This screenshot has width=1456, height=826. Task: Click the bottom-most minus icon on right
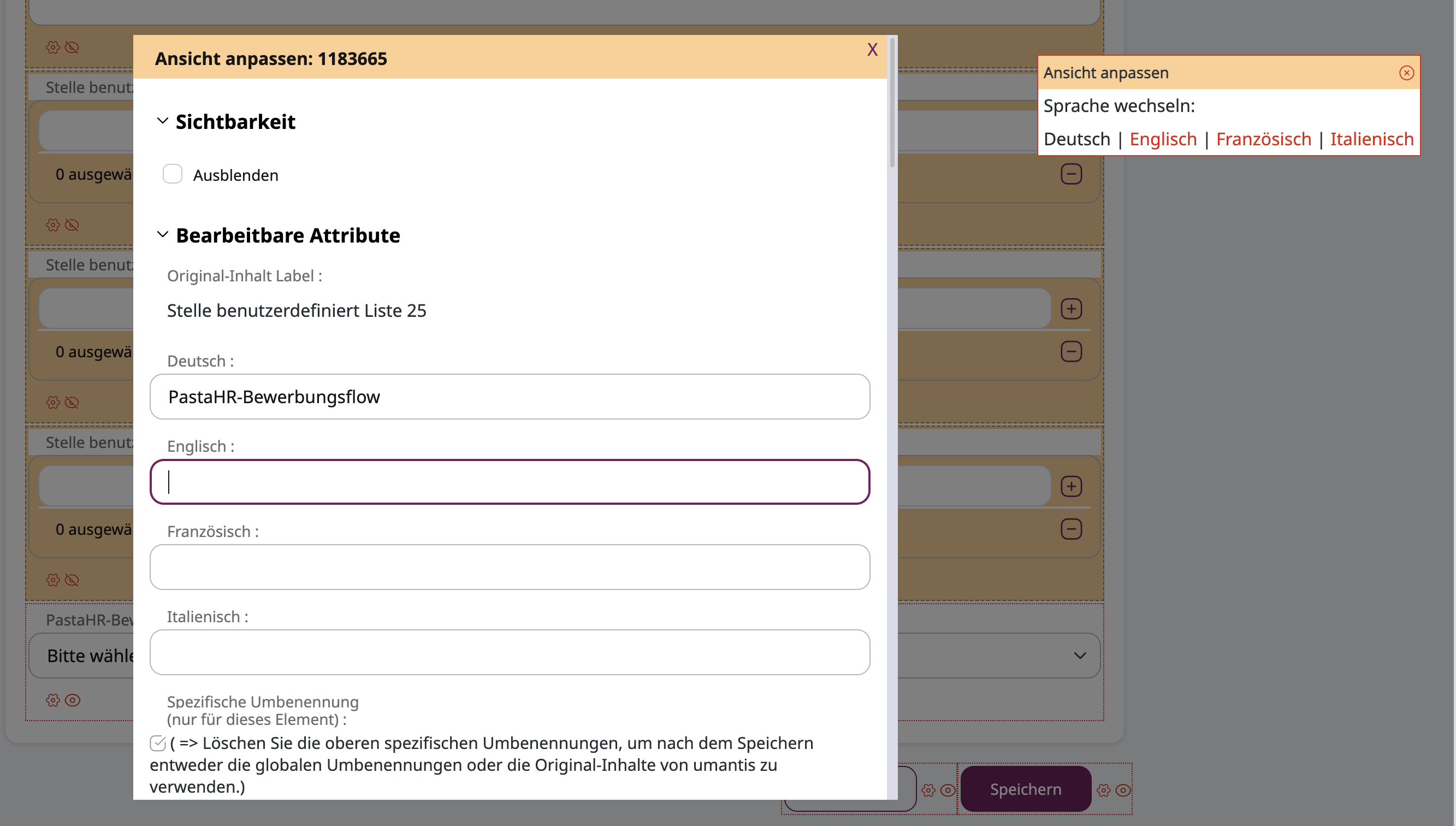point(1071,529)
